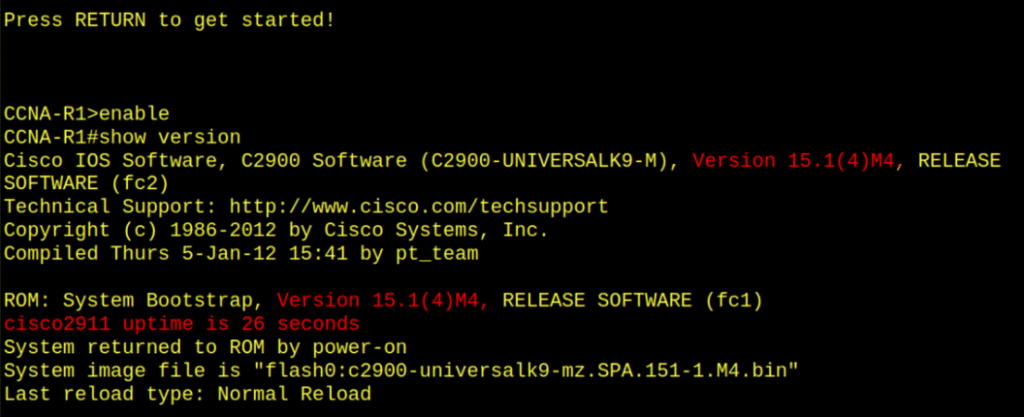Click the red cisco2911 uptime line
Viewport: 1024px width, 417px height.
(181, 324)
